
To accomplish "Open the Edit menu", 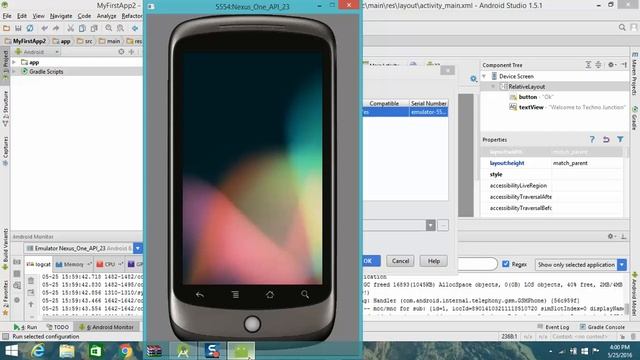I will tap(22, 16).
